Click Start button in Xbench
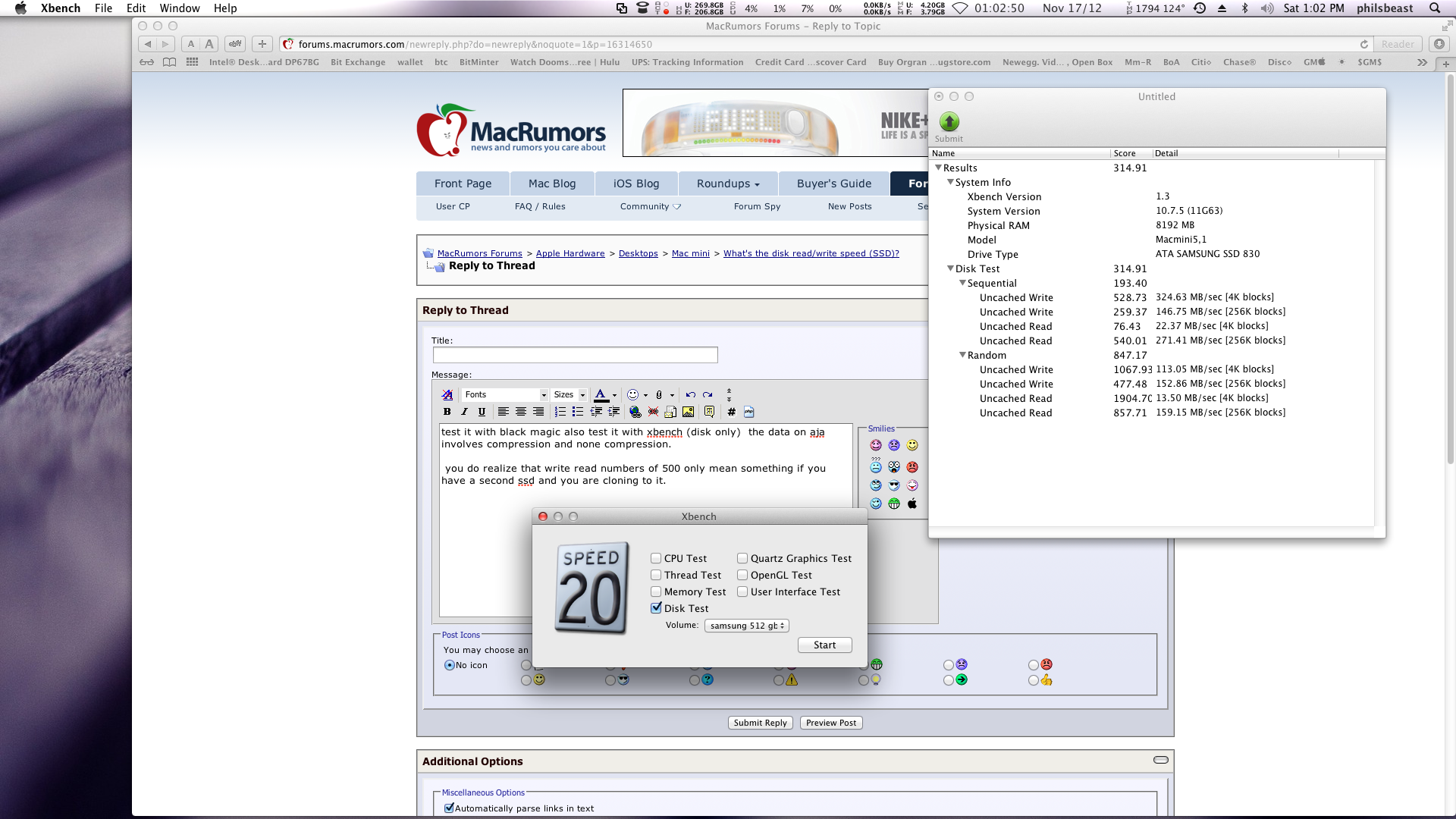Screen dimensions: 1456x819 [x=824, y=645]
